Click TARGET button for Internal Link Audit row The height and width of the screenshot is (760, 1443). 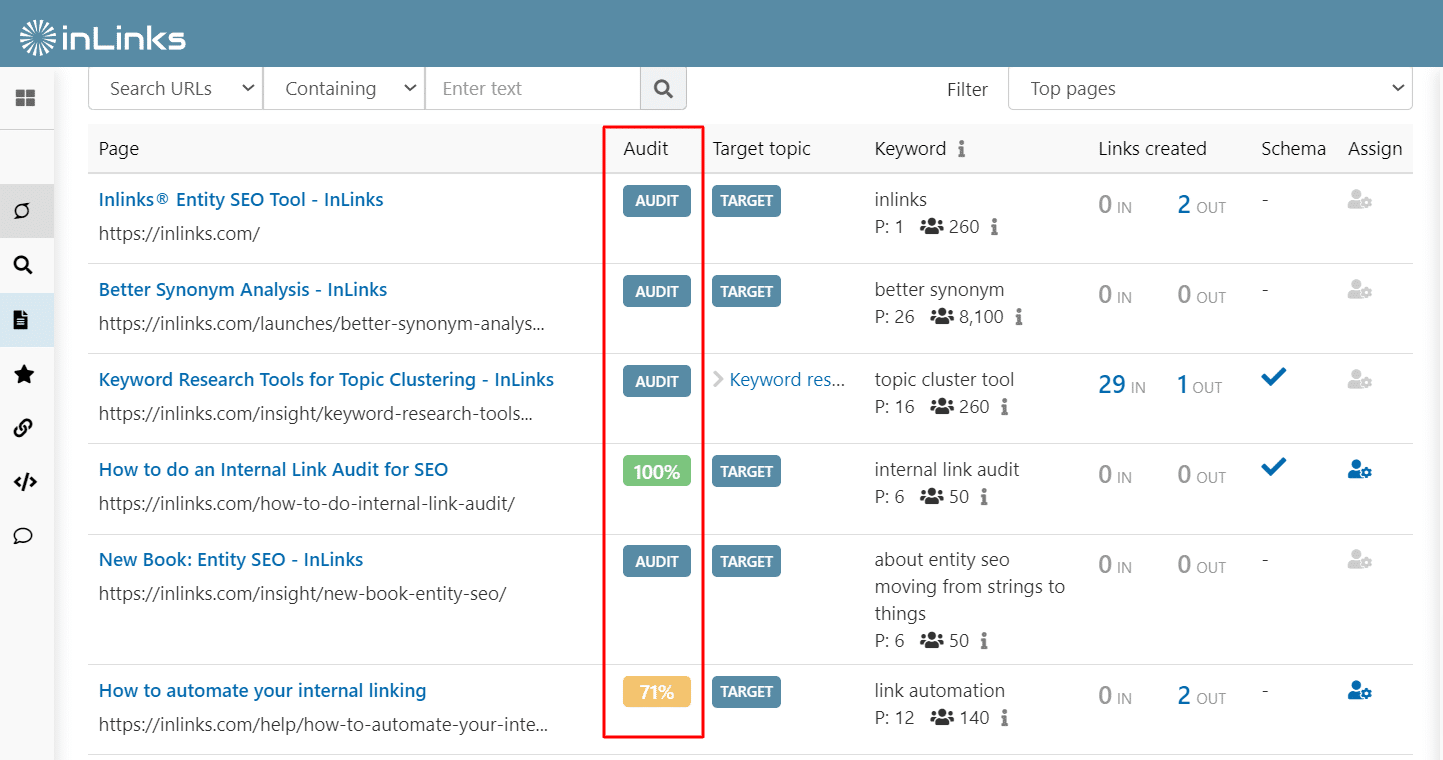tap(747, 472)
